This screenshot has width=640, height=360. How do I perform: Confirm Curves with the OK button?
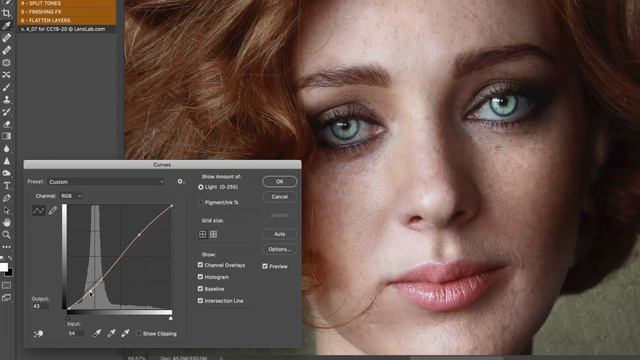point(280,182)
